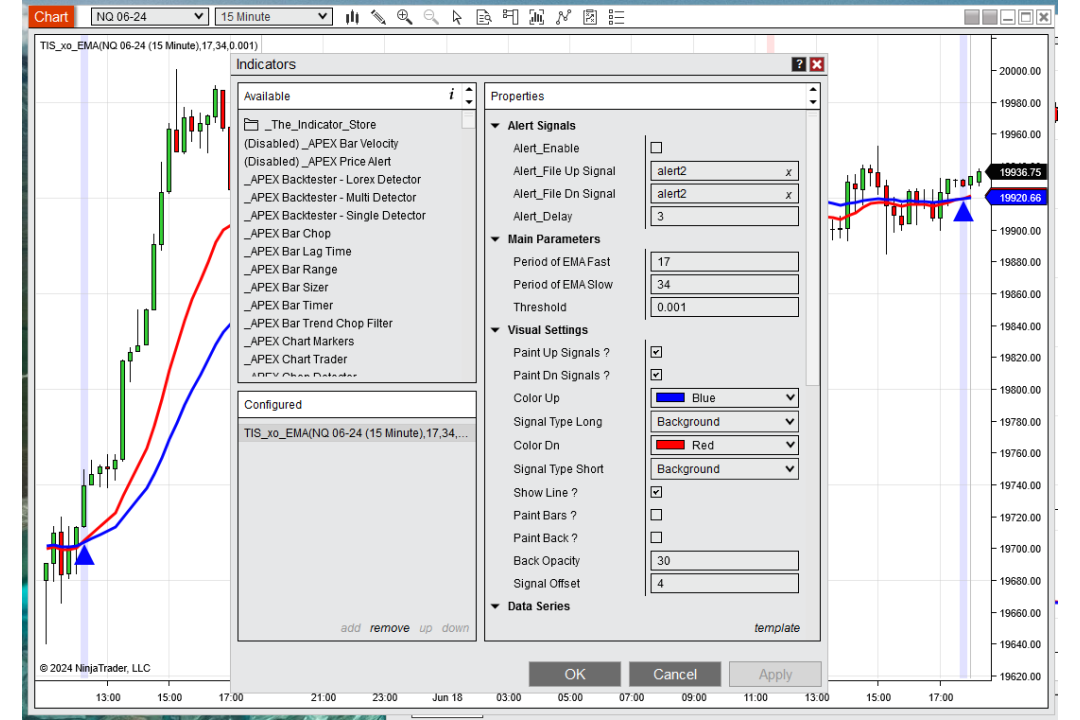Select _APEX Bar Timer indicator
The height and width of the screenshot is (720, 1080).
pos(288,305)
